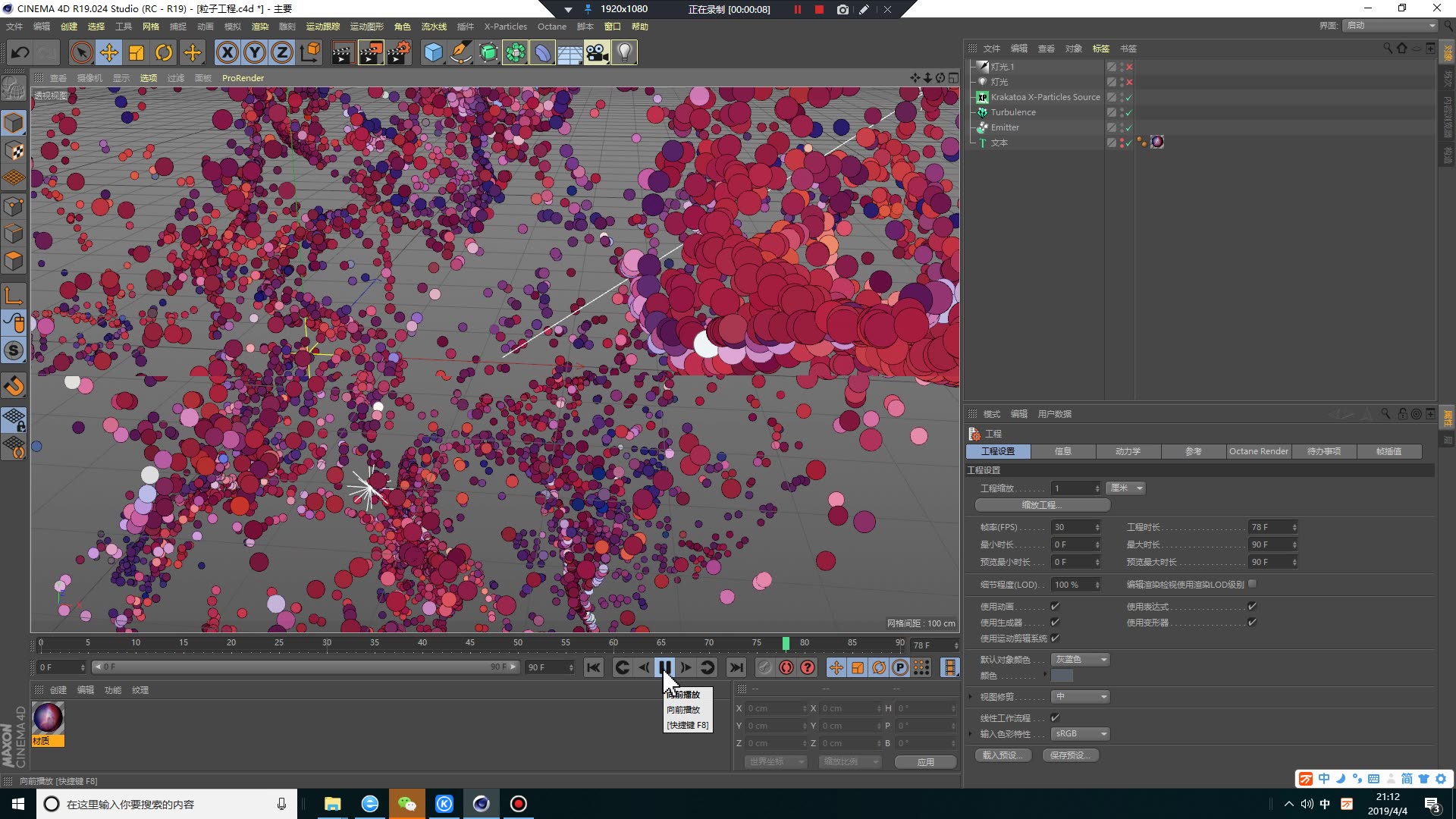
Task: Select Texture mode checkerboard icon
Action: tap(14, 150)
